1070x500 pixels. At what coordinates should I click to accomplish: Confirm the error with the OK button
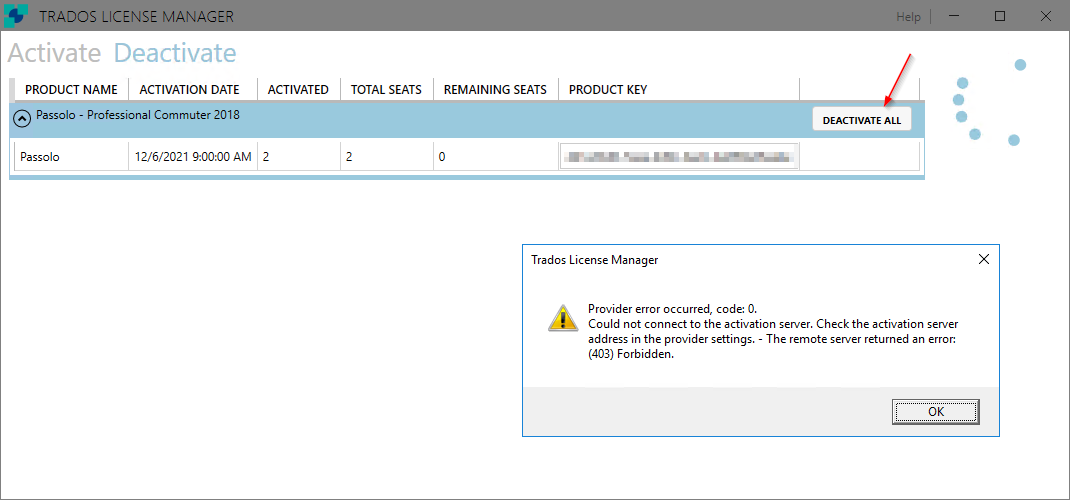coord(935,411)
